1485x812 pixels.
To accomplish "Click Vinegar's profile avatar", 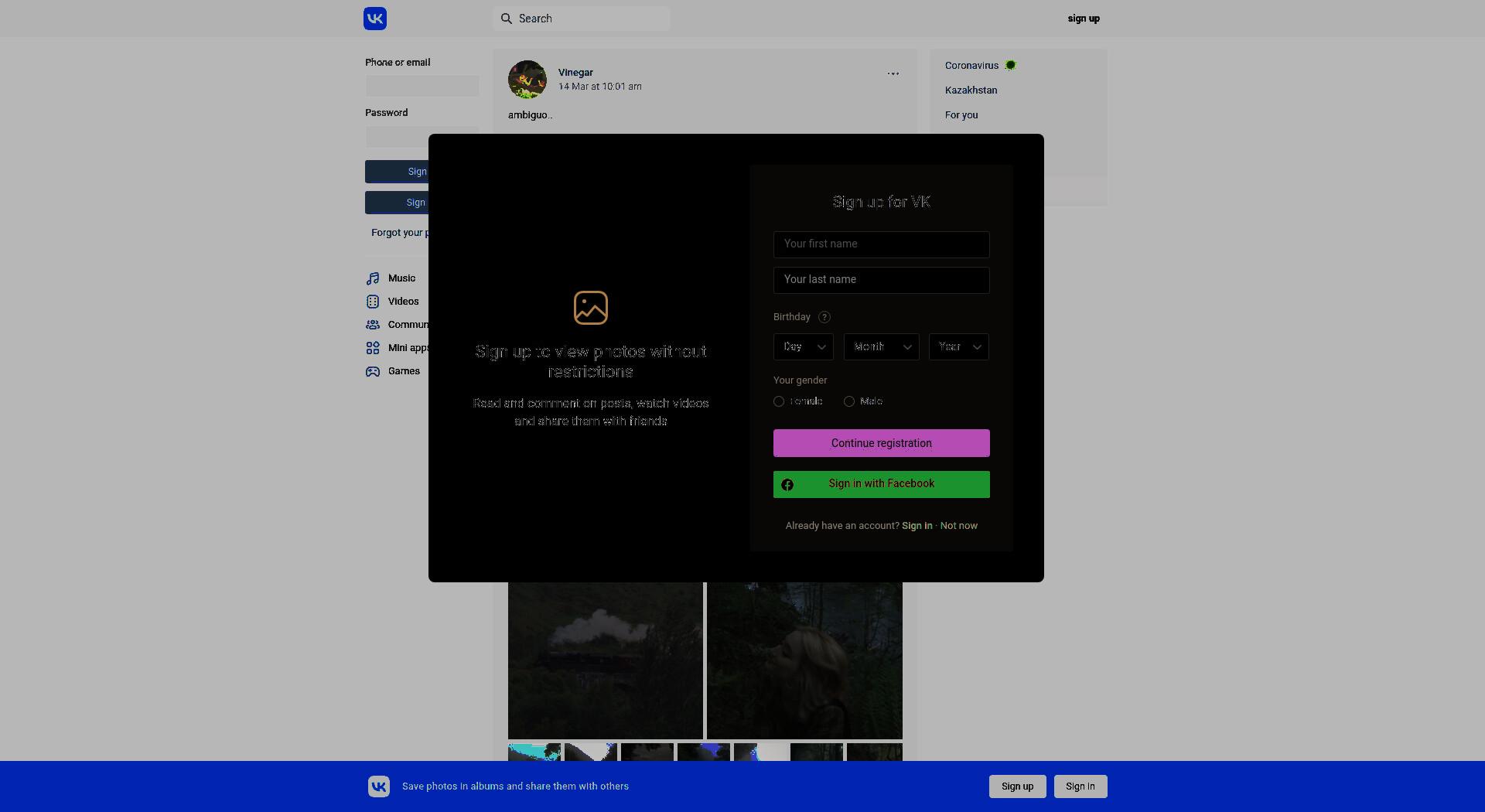I will (527, 80).
